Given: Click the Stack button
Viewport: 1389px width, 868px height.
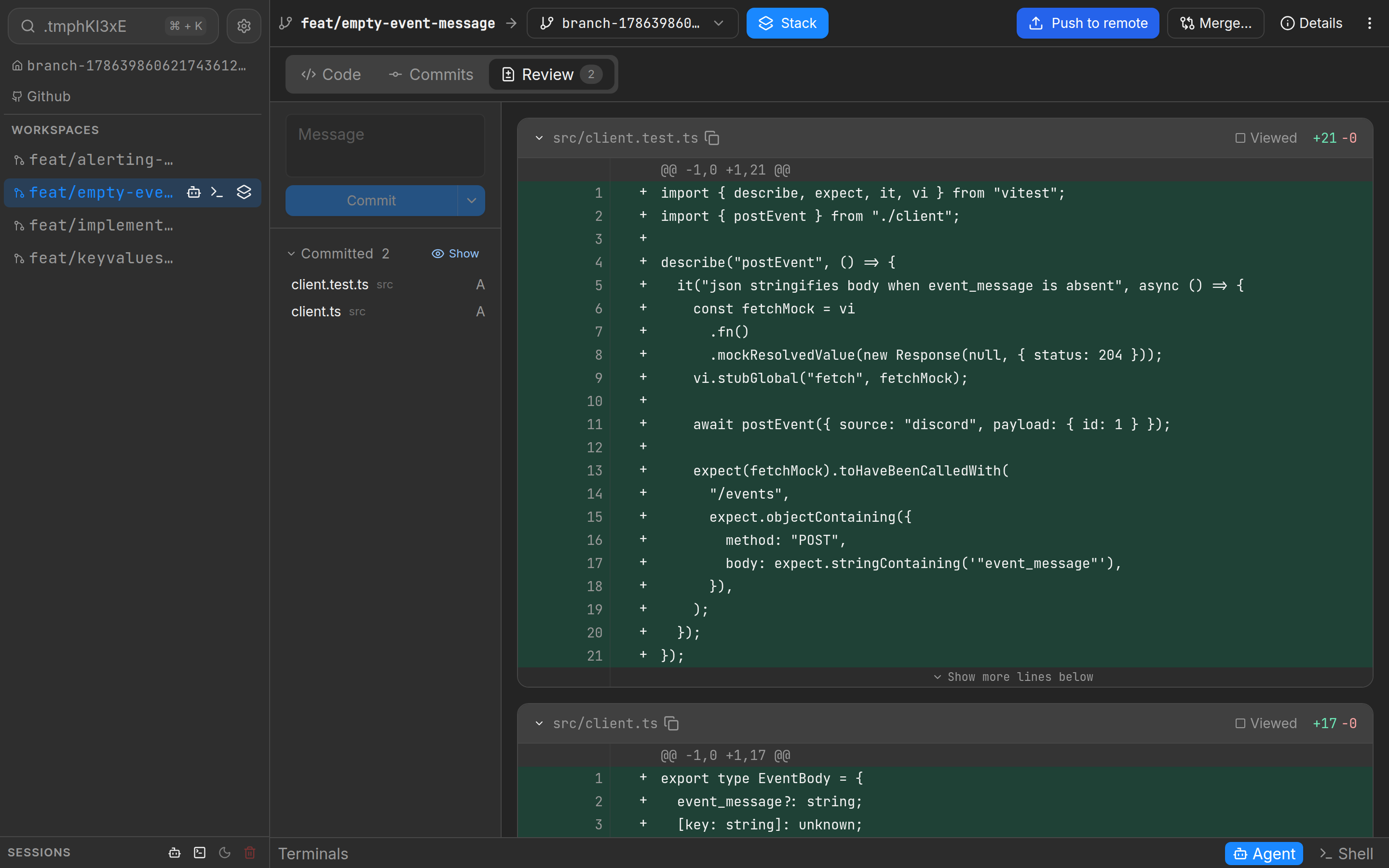Looking at the screenshot, I should pos(787,23).
